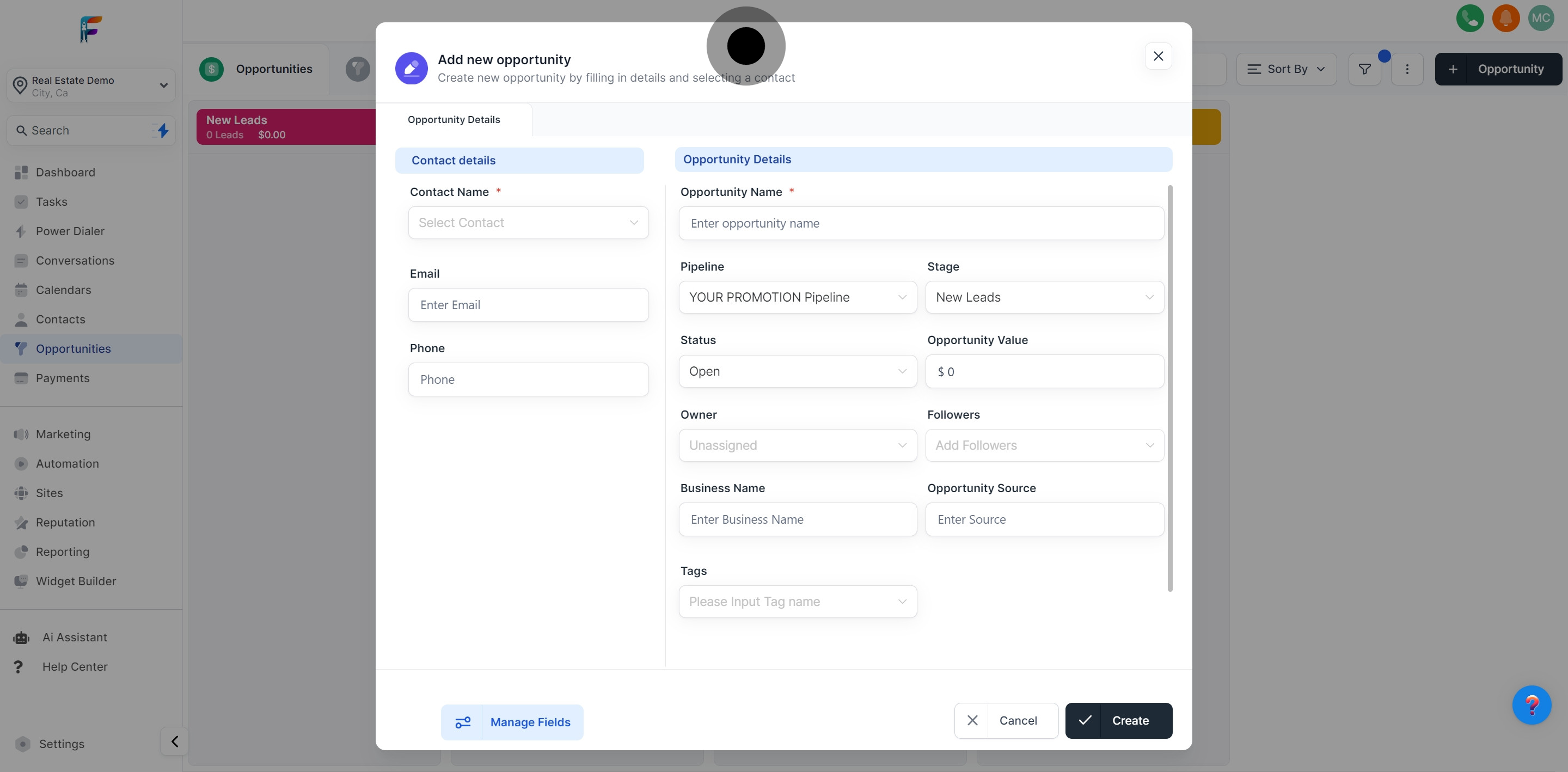
Task: Expand the Stage dropdown showing New Leads
Action: tap(1044, 297)
